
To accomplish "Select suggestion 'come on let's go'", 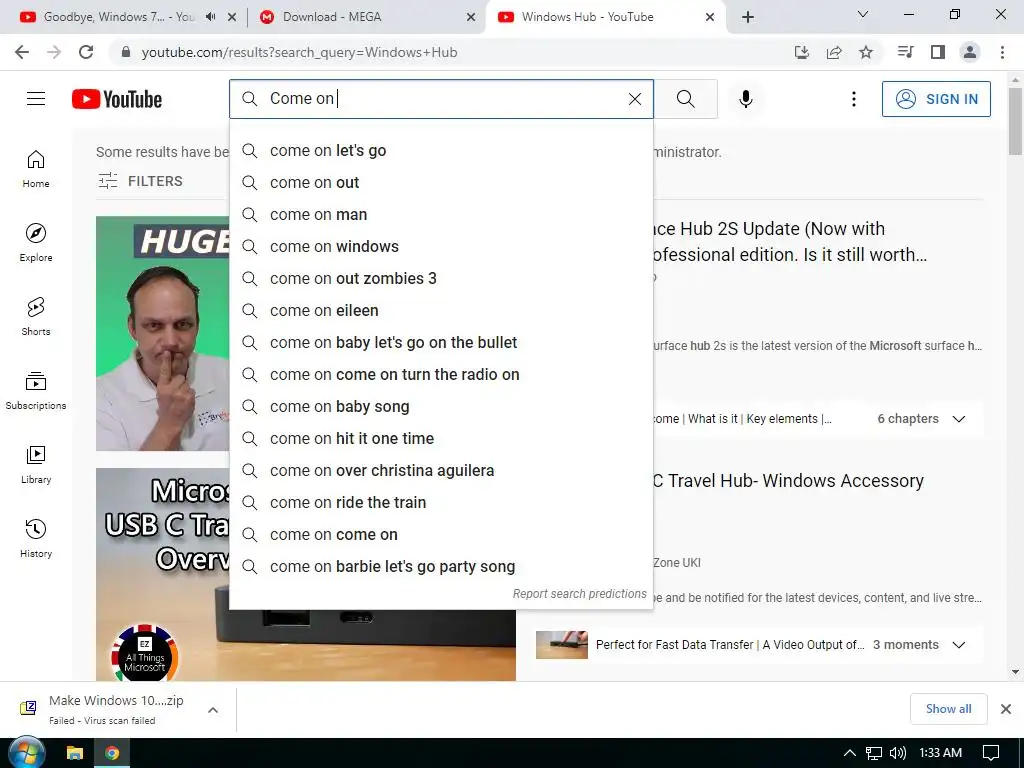I will (x=441, y=151).
